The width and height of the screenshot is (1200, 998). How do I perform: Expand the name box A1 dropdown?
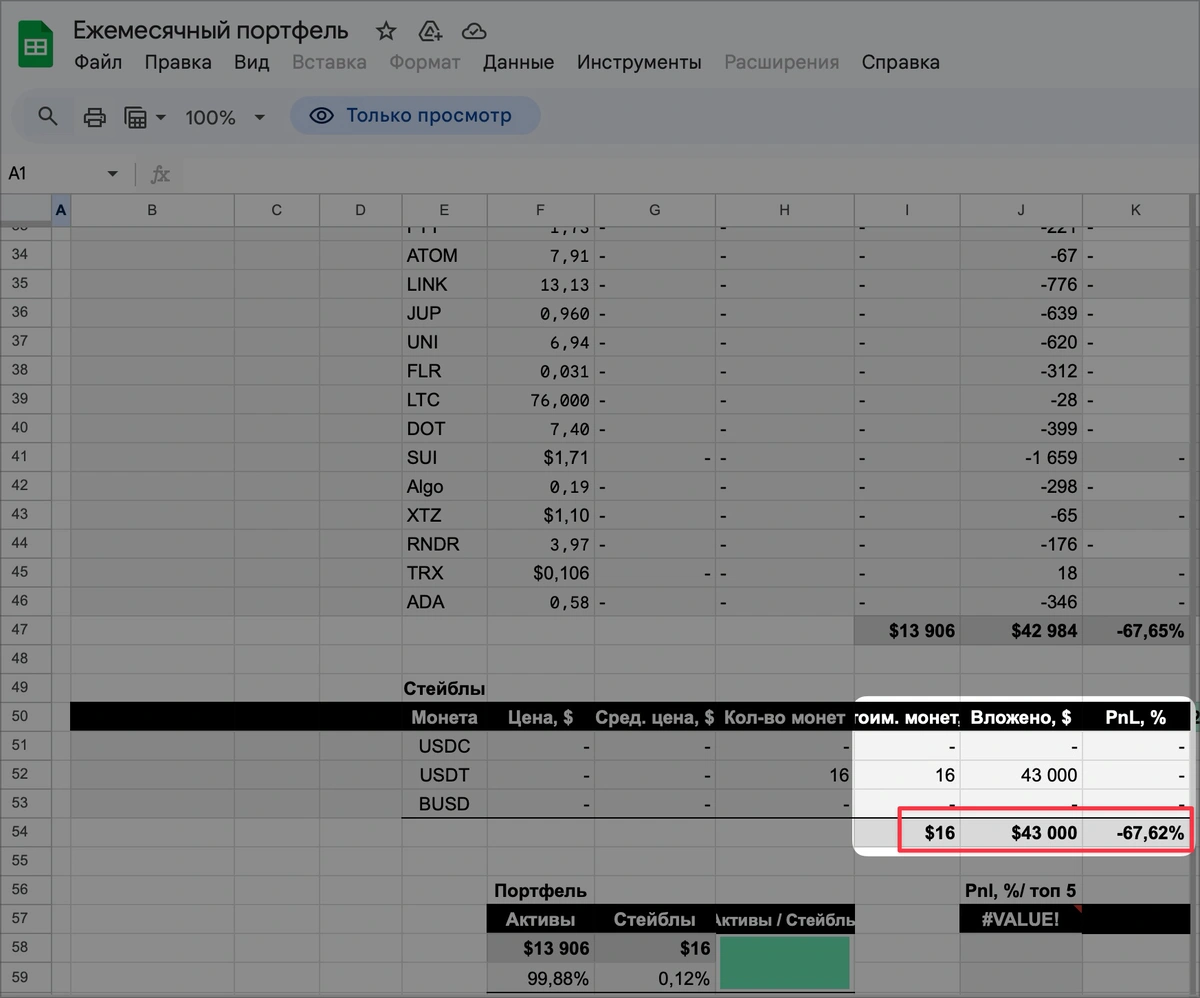(112, 174)
